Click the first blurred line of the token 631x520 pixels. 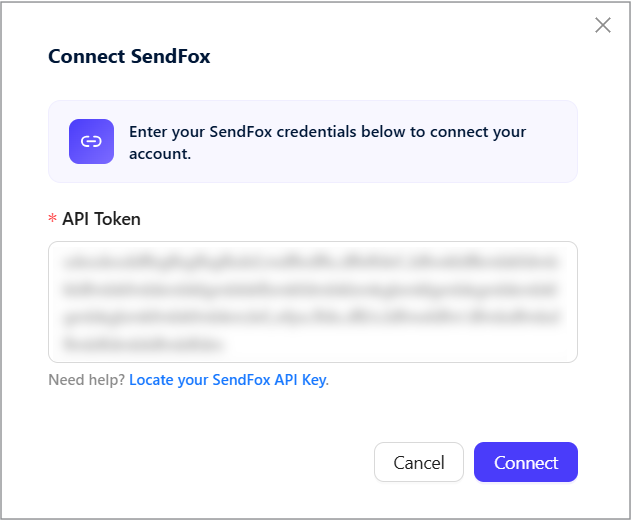pyautogui.click(x=311, y=262)
